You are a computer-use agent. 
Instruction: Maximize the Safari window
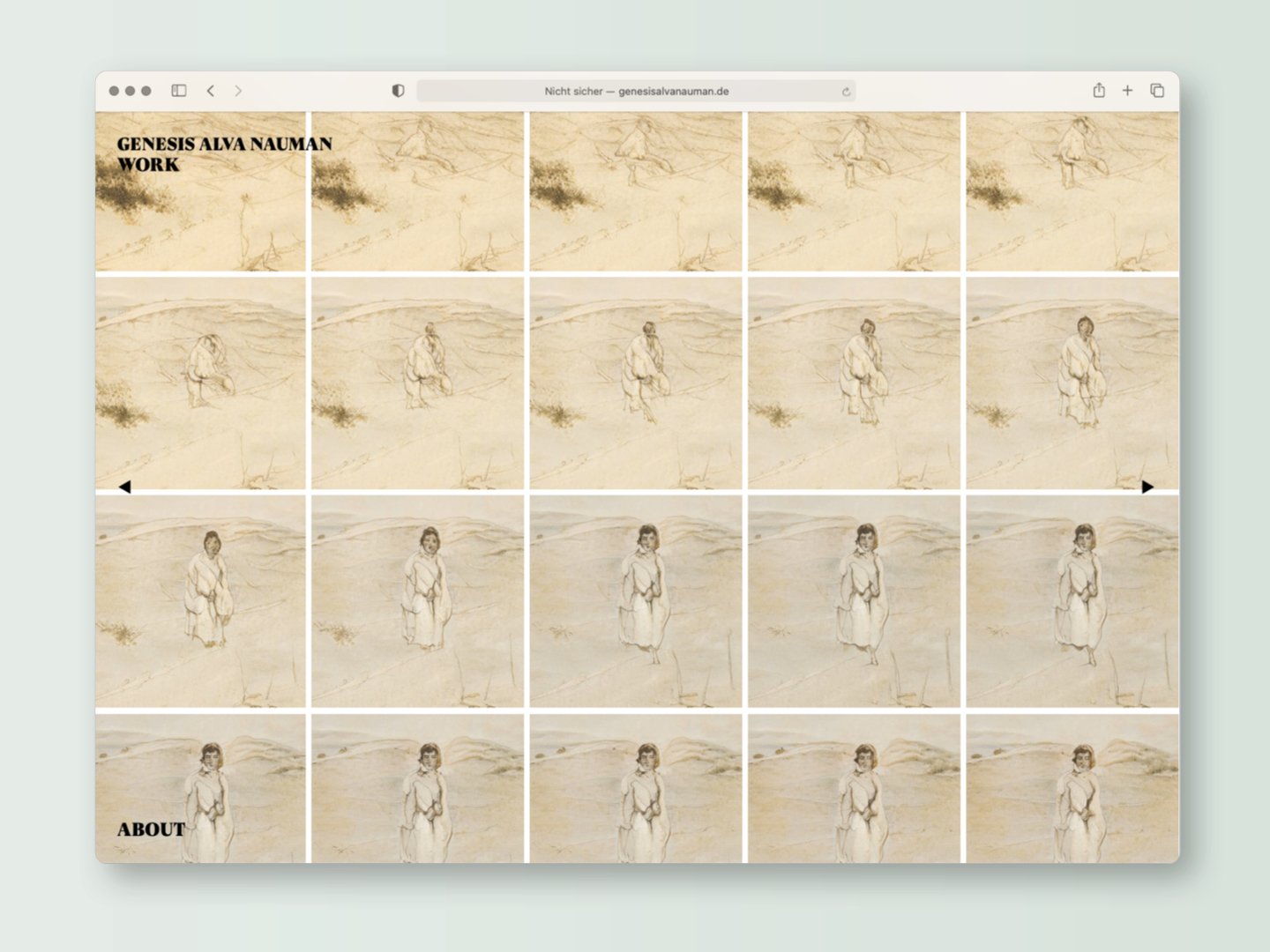click(146, 91)
